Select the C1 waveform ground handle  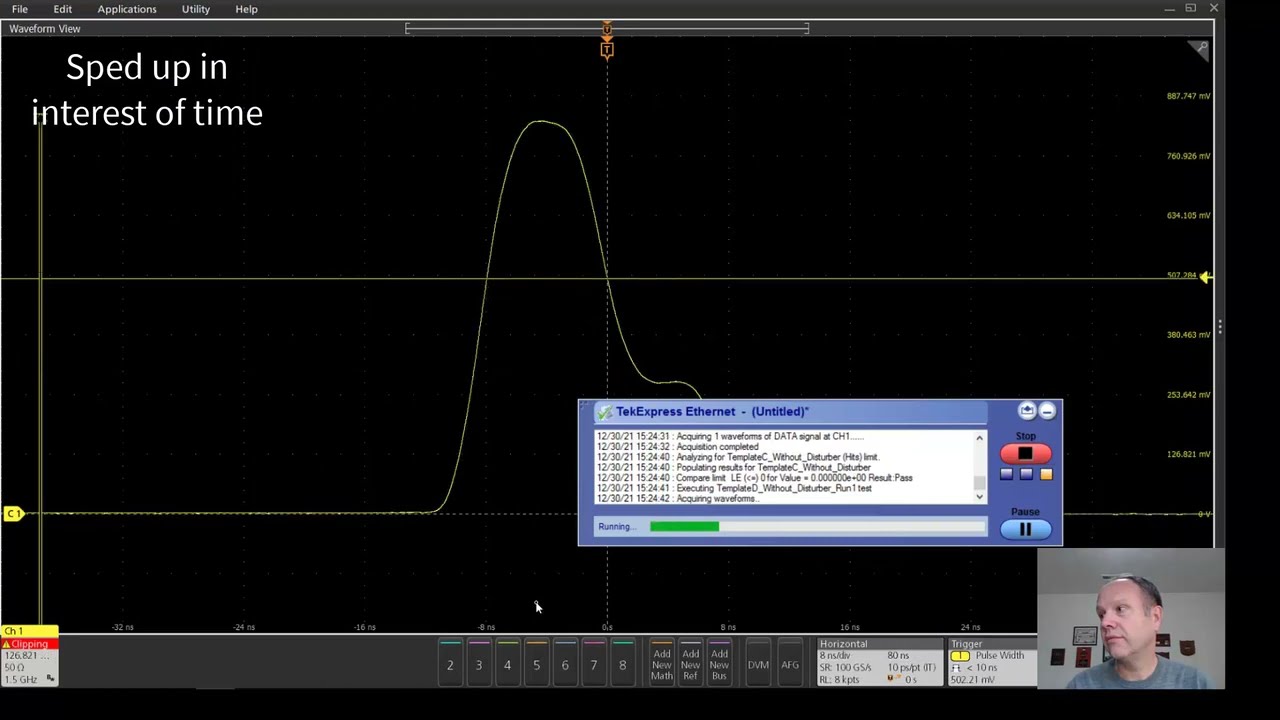coord(13,514)
